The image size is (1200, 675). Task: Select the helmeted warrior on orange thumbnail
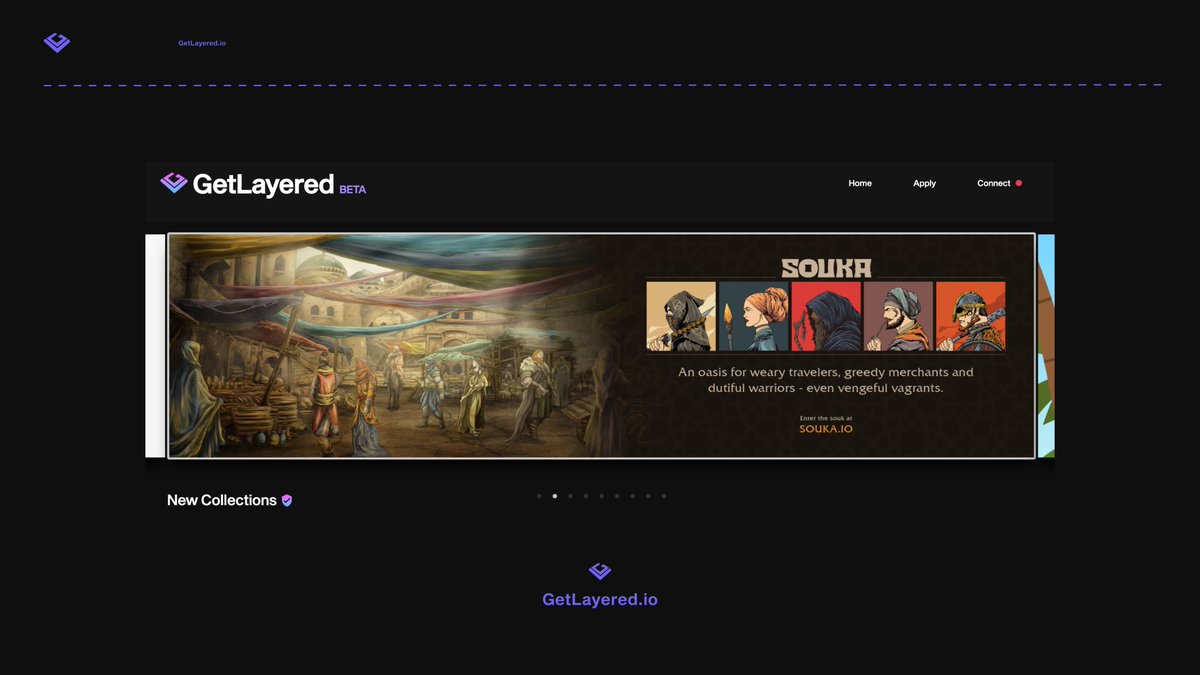pos(970,316)
